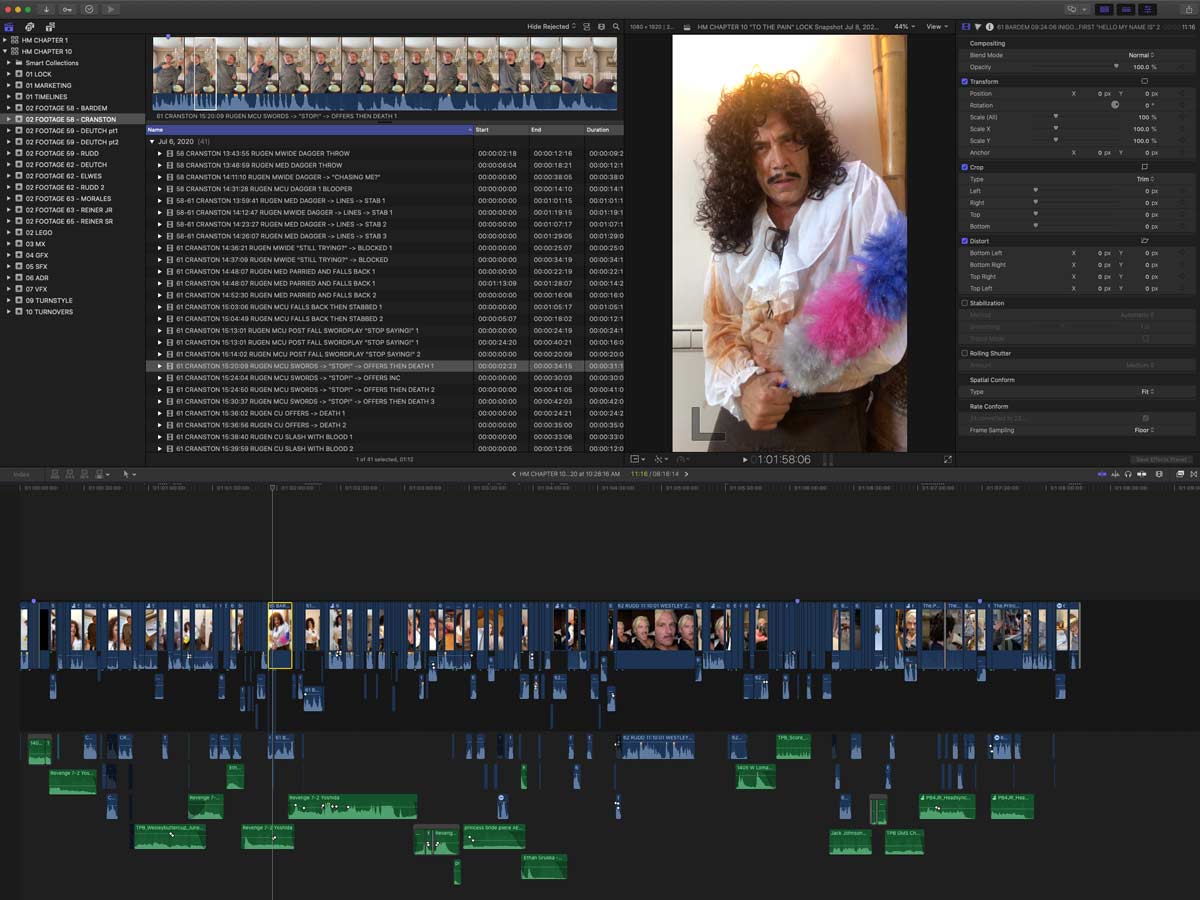
Task: Select 04 GFX event in sidebar
Action: pos(36,255)
